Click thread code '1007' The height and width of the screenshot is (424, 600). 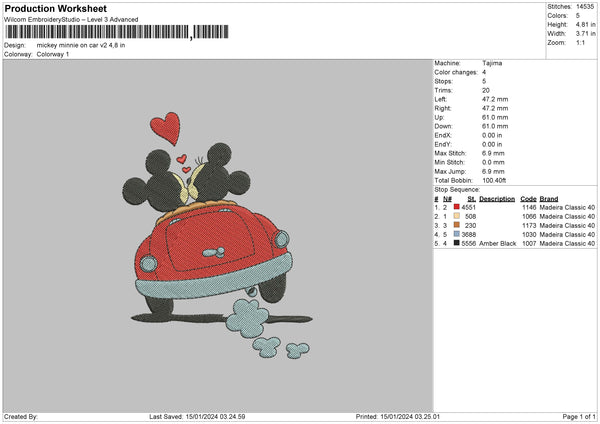[529, 244]
